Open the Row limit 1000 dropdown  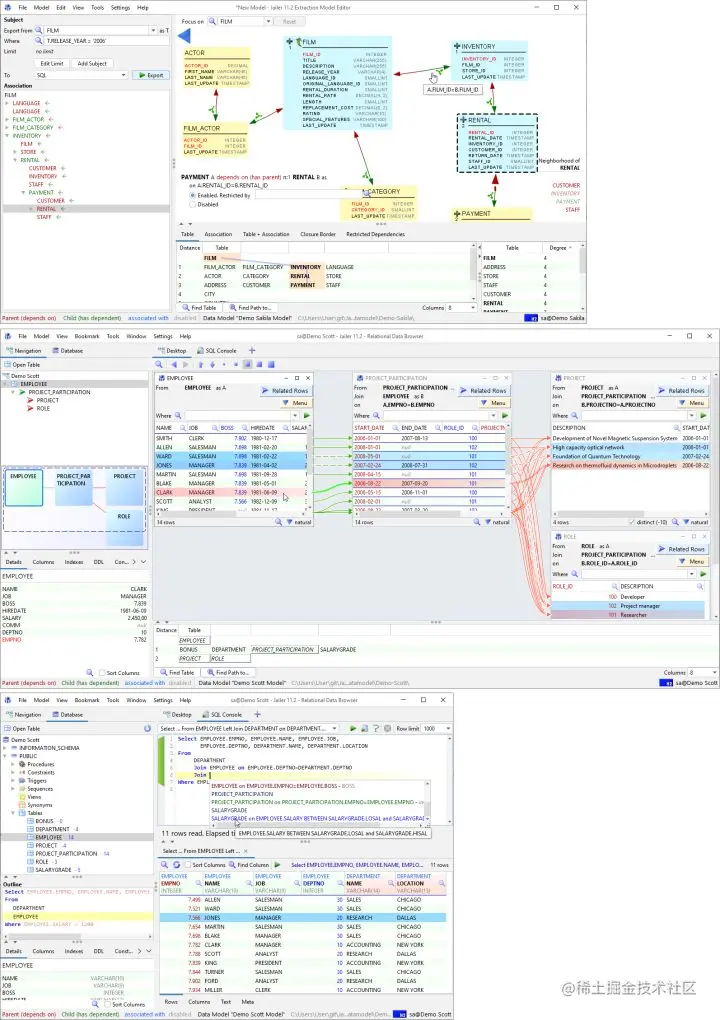pos(447,729)
